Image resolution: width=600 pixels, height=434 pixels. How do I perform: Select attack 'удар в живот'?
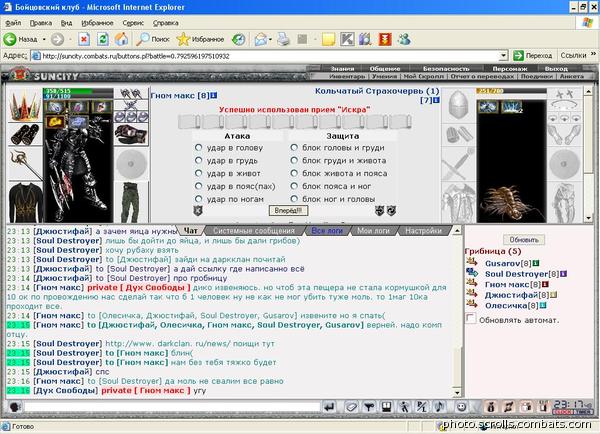click(x=198, y=173)
